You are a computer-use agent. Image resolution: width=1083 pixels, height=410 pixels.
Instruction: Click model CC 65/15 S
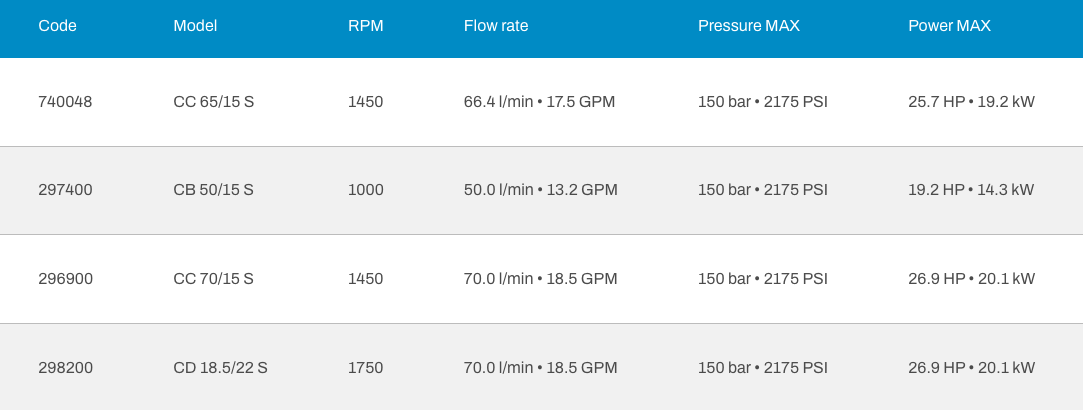click(x=214, y=102)
